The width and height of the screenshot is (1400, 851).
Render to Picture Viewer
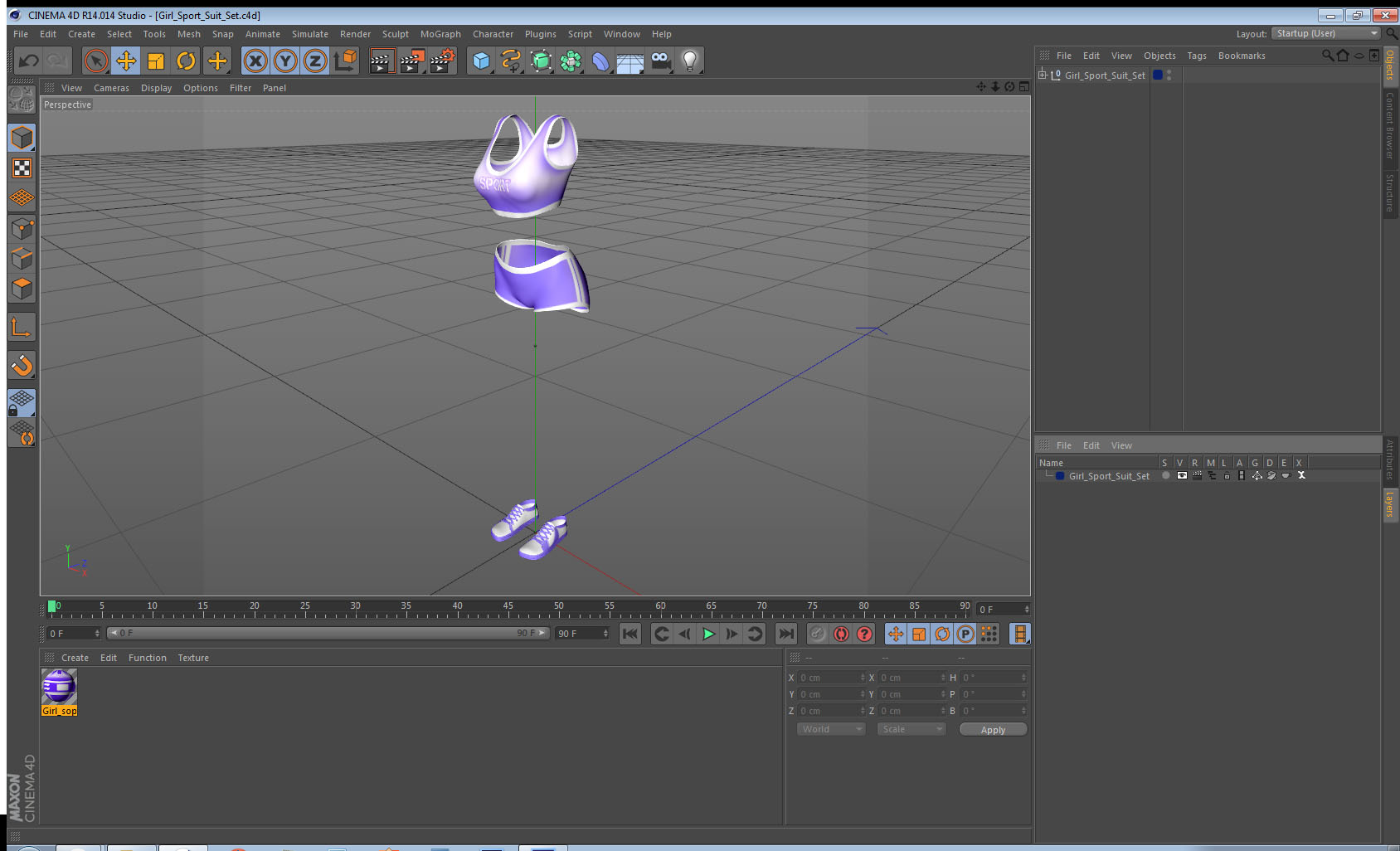click(411, 61)
